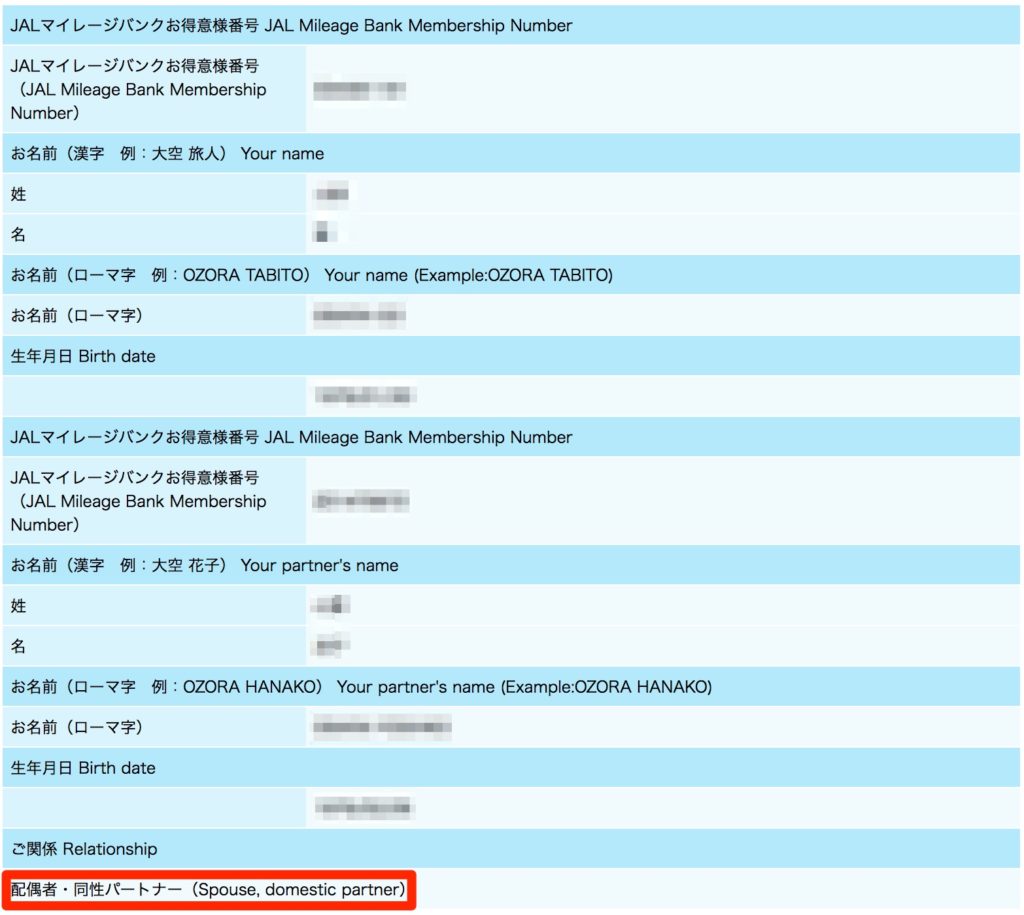Click the 'お名前（漢字 例：大空 旅人） Your name' heading
Image resolution: width=1024 pixels, height=915 pixels.
(x=511, y=153)
